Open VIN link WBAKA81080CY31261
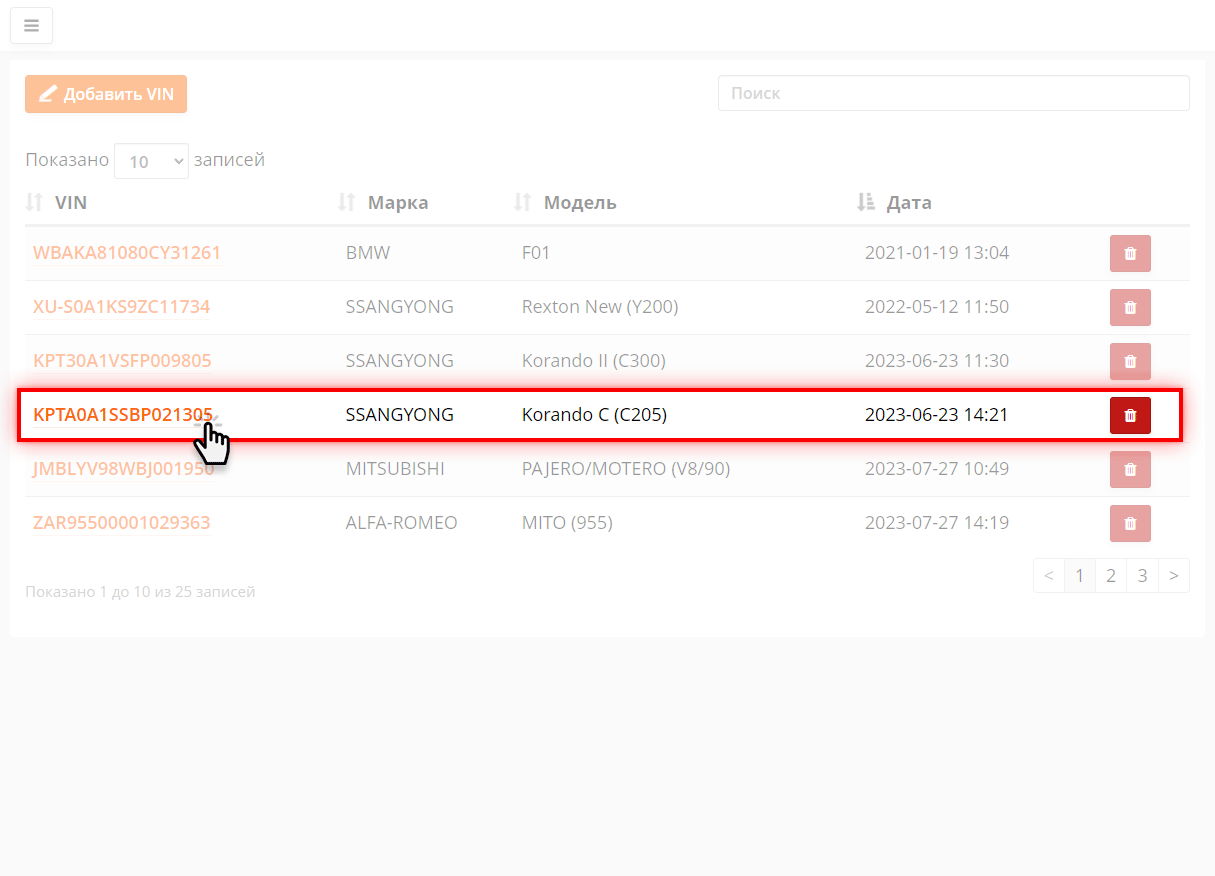 coord(127,254)
